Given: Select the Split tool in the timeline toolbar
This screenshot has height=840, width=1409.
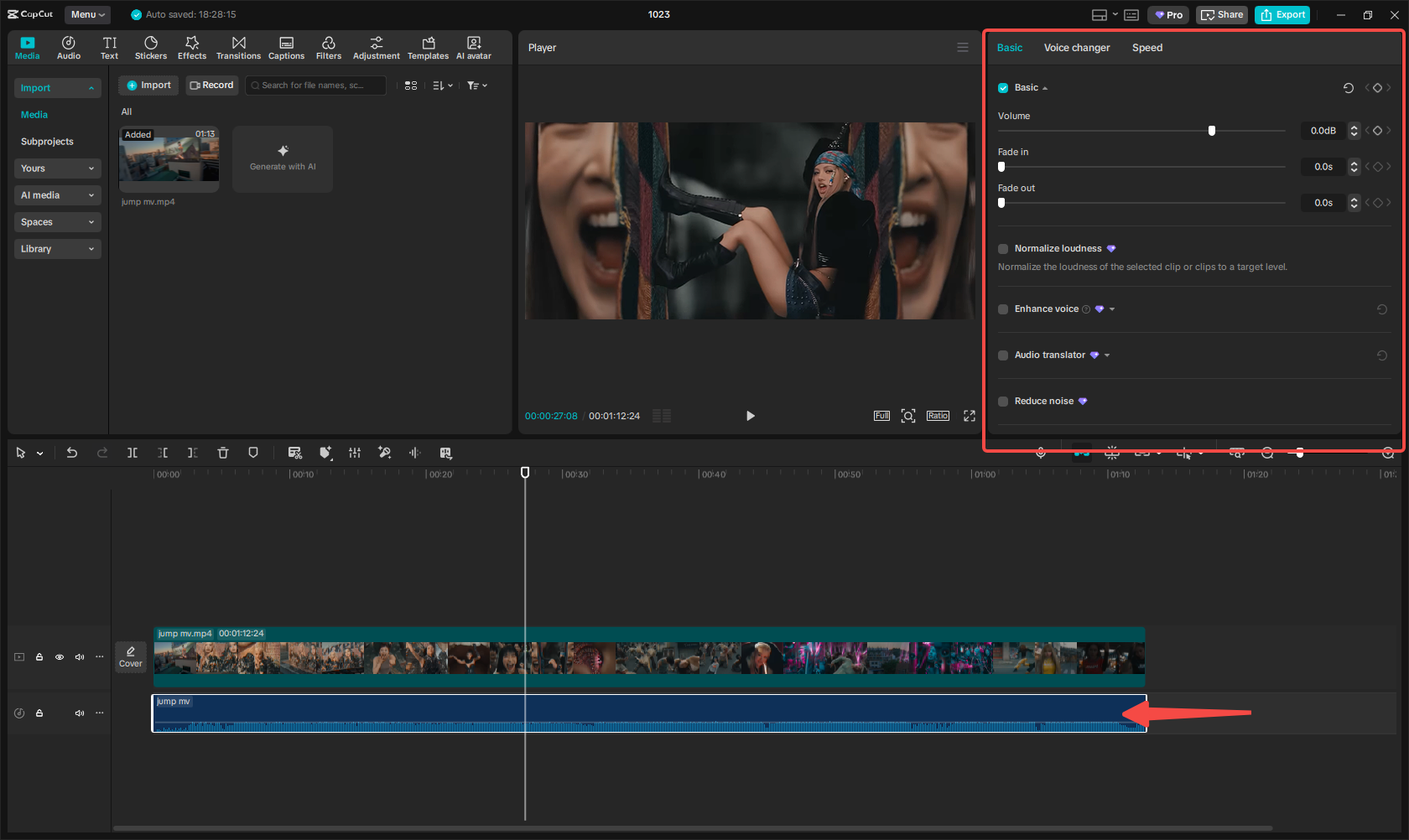Looking at the screenshot, I should click(133, 453).
